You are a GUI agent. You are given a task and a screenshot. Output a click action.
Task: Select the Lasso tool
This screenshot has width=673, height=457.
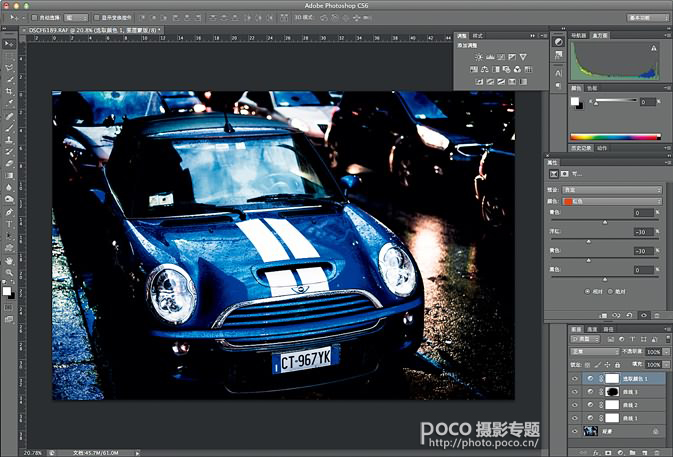point(9,67)
